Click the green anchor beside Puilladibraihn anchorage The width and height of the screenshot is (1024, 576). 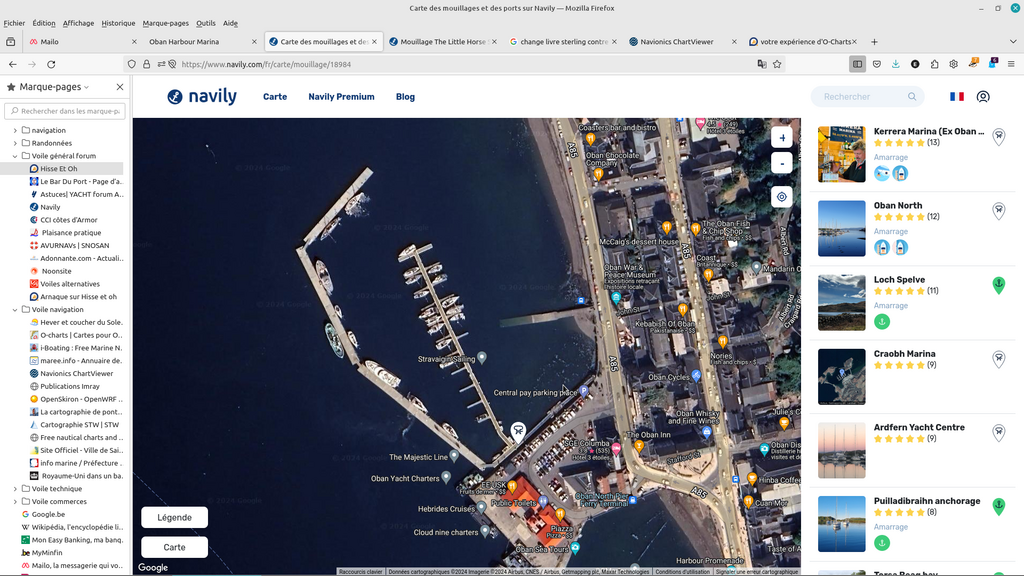(x=999, y=506)
